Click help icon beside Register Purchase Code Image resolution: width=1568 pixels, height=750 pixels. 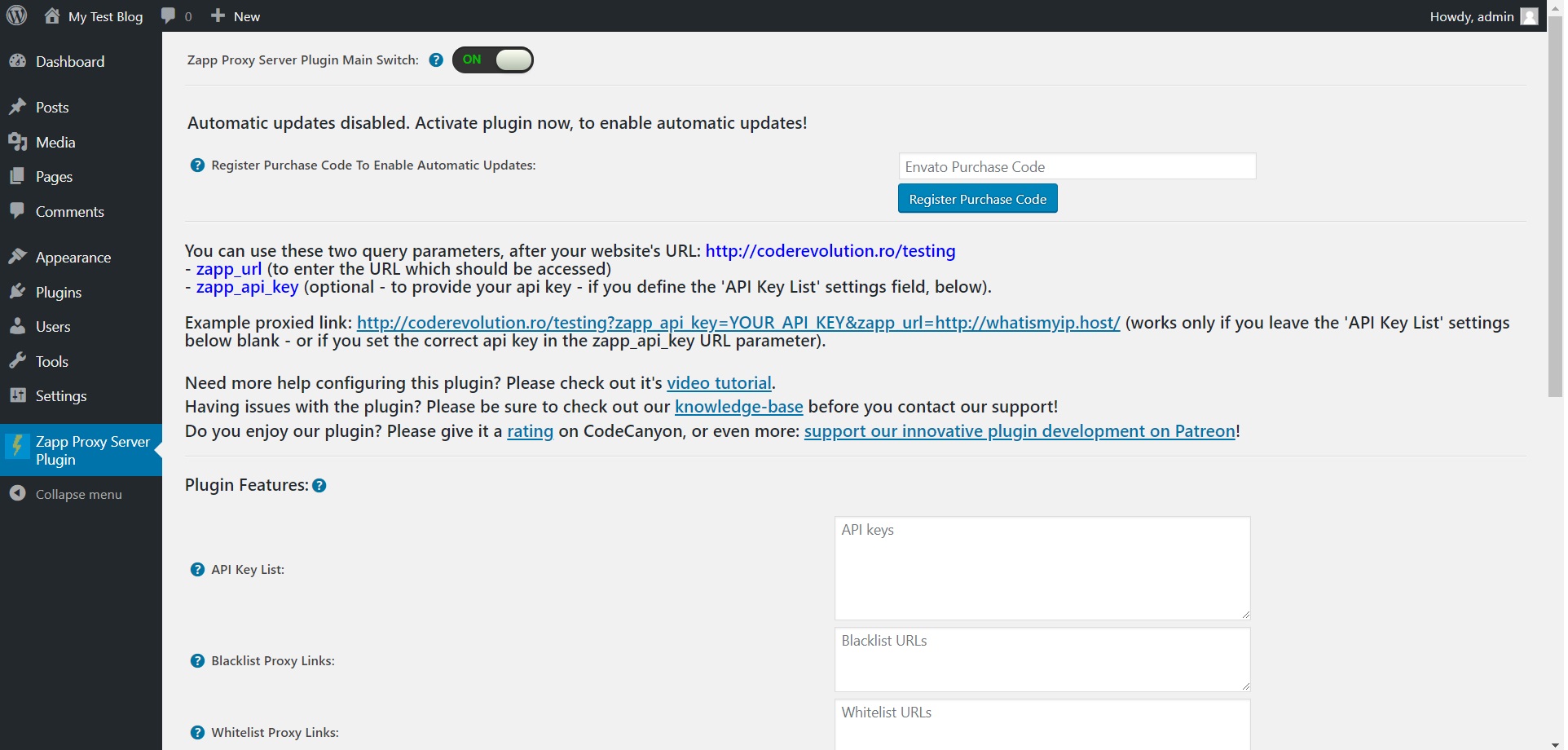(x=197, y=165)
